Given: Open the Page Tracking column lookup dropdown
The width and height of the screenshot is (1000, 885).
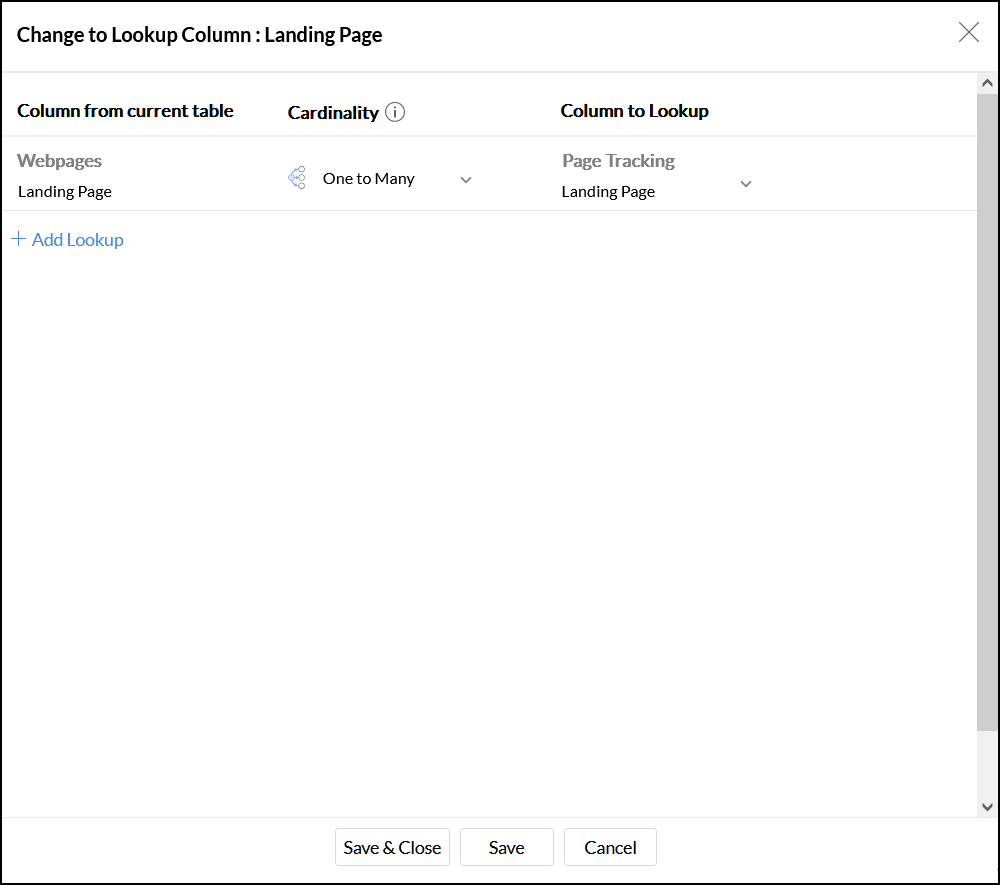Looking at the screenshot, I should [x=745, y=184].
